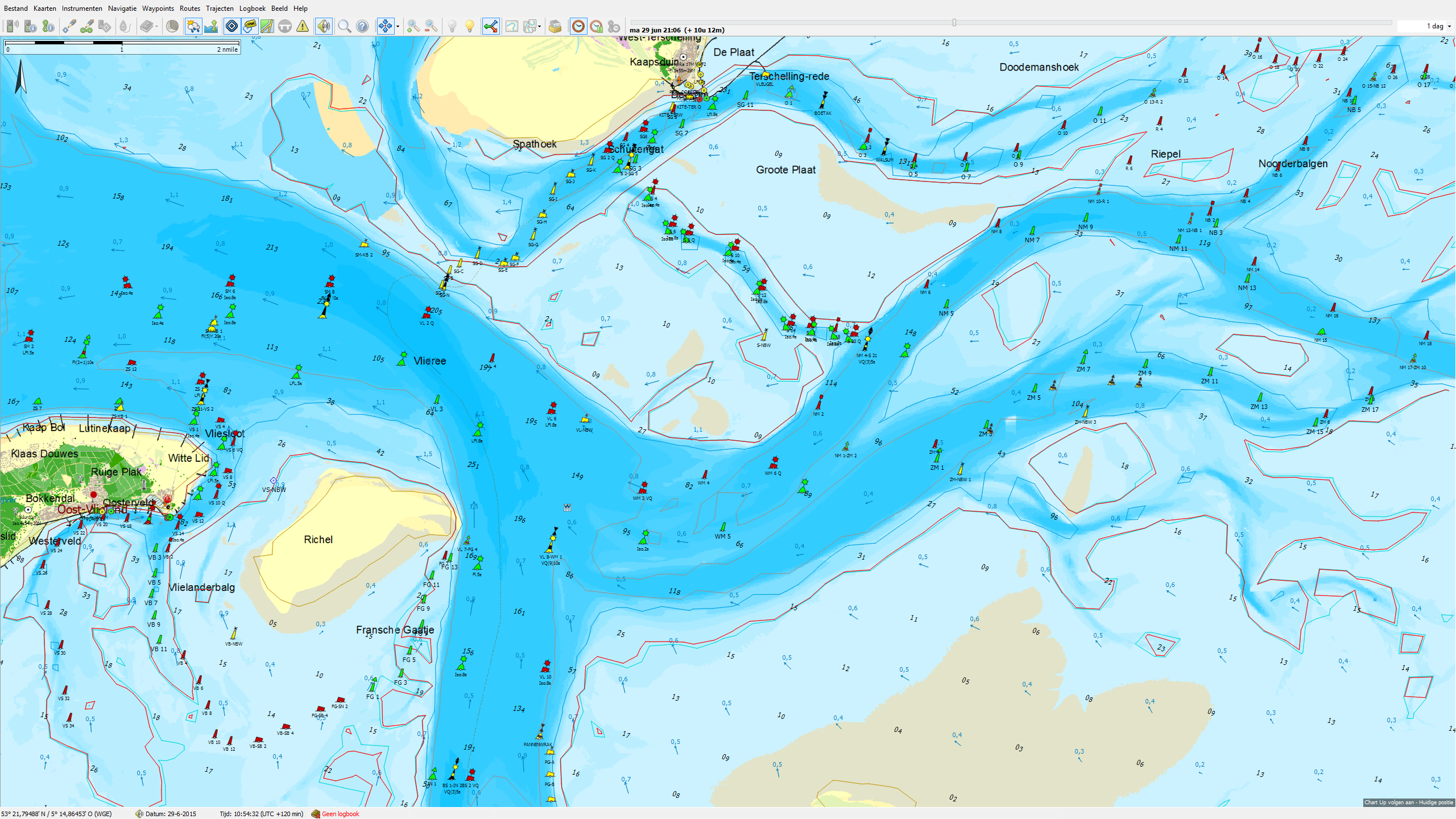
Task: Open the weather forecast overlay tool
Action: click(193, 26)
